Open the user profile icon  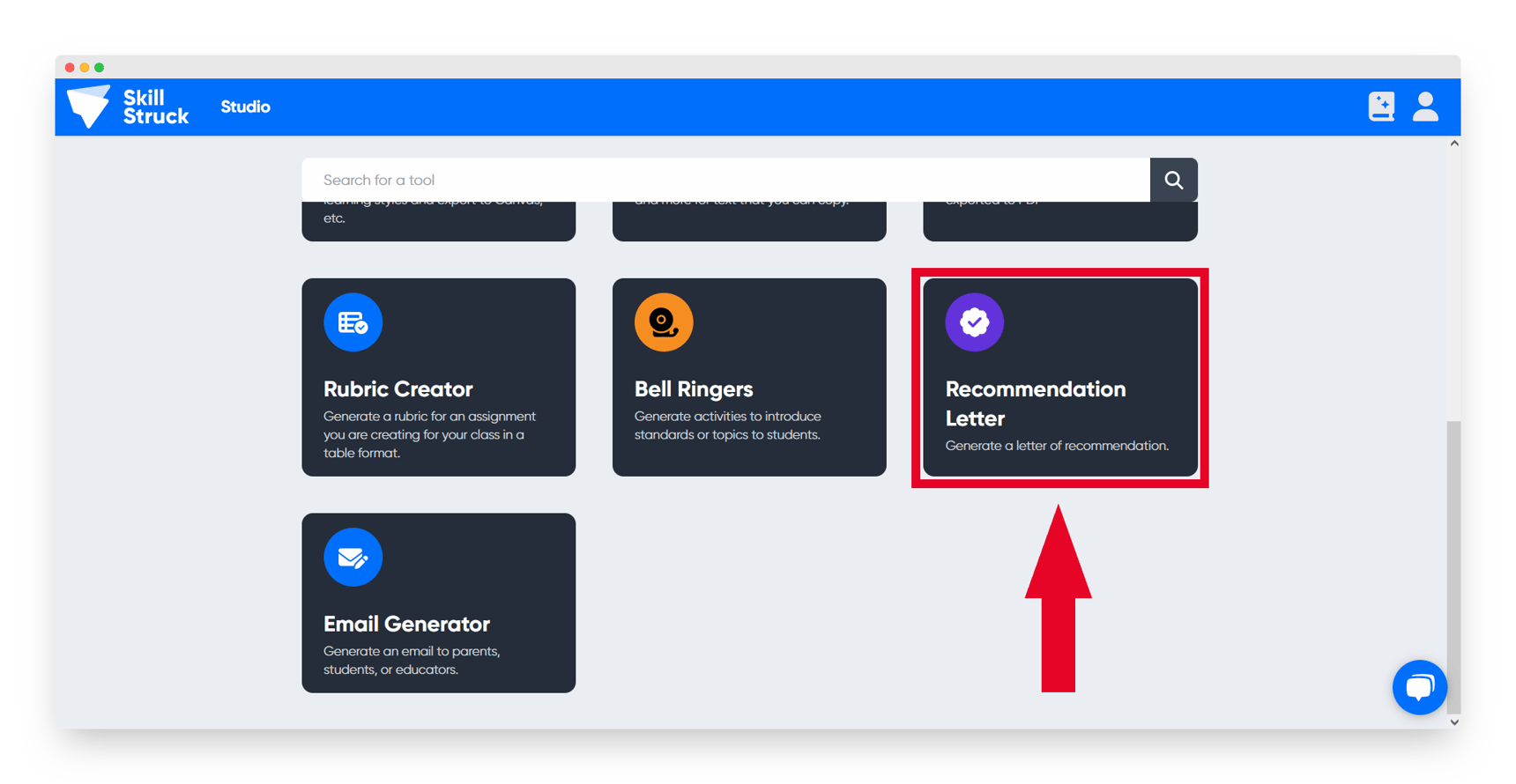tap(1424, 107)
